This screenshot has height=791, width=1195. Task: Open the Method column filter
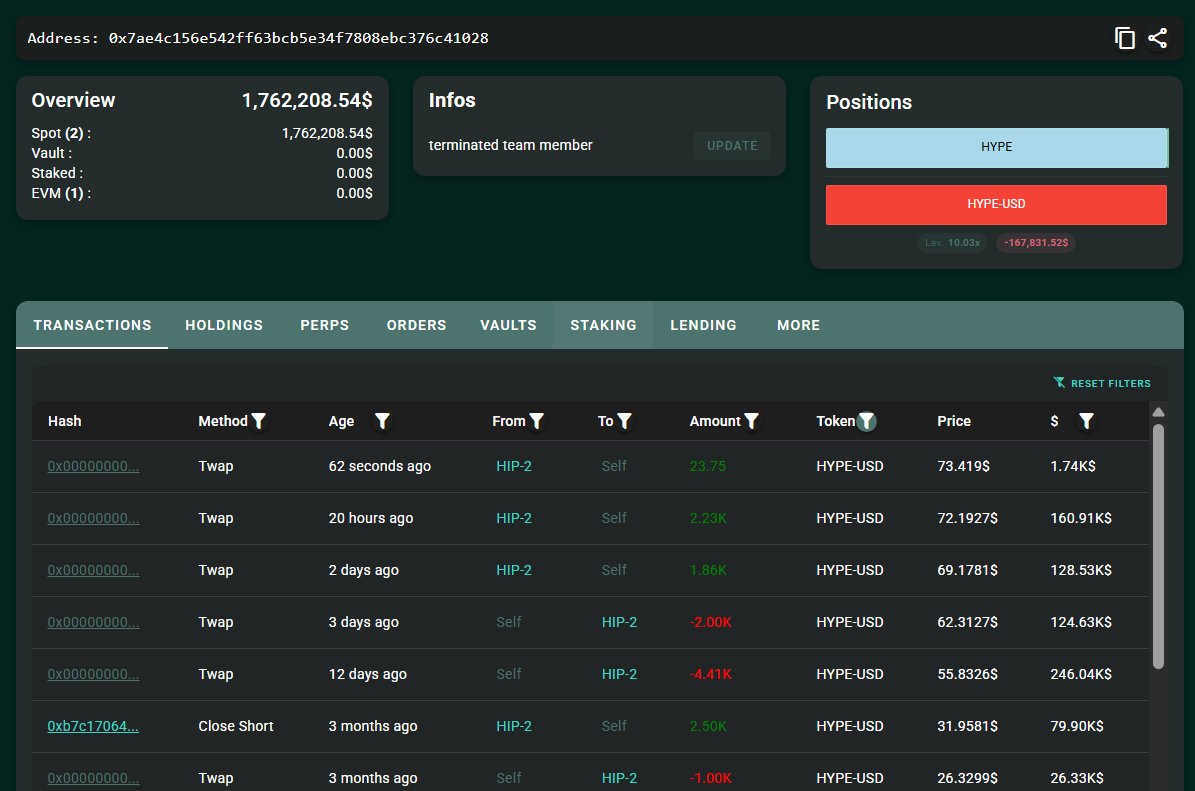[x=259, y=421]
